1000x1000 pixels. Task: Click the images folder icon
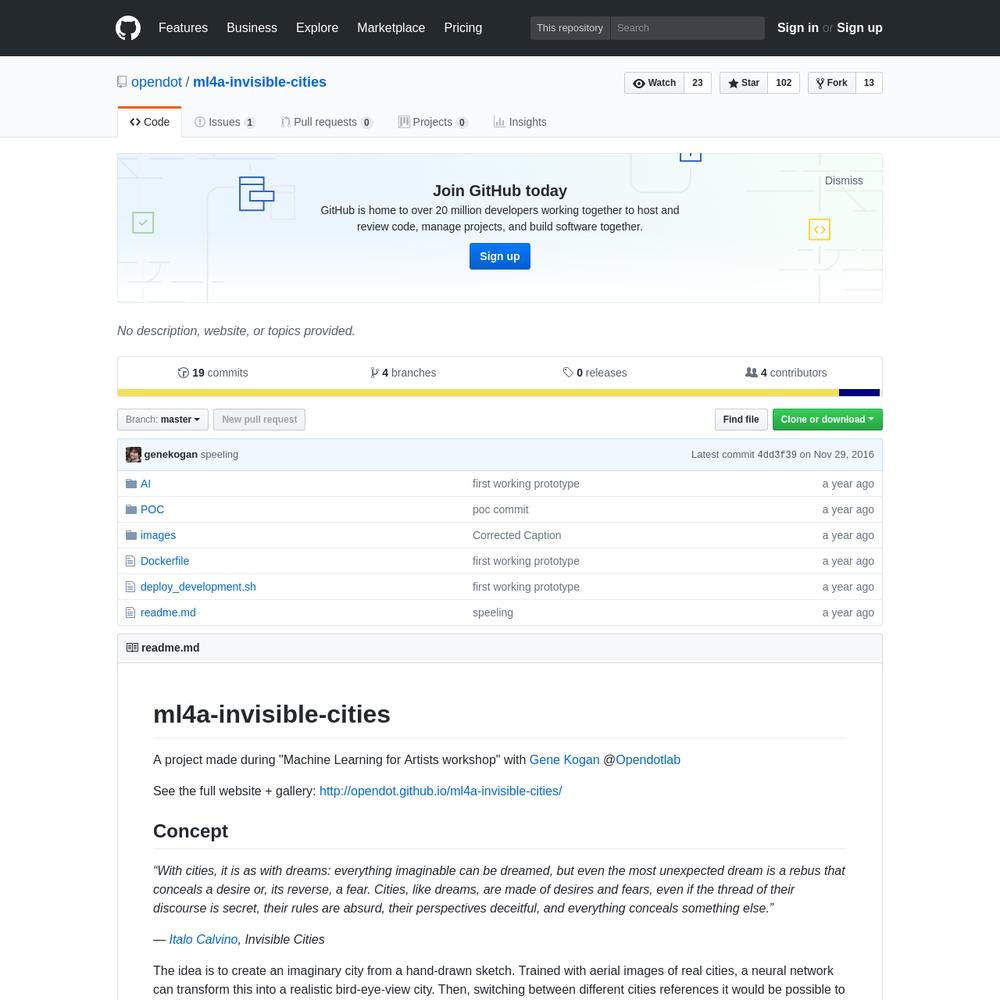click(131, 535)
